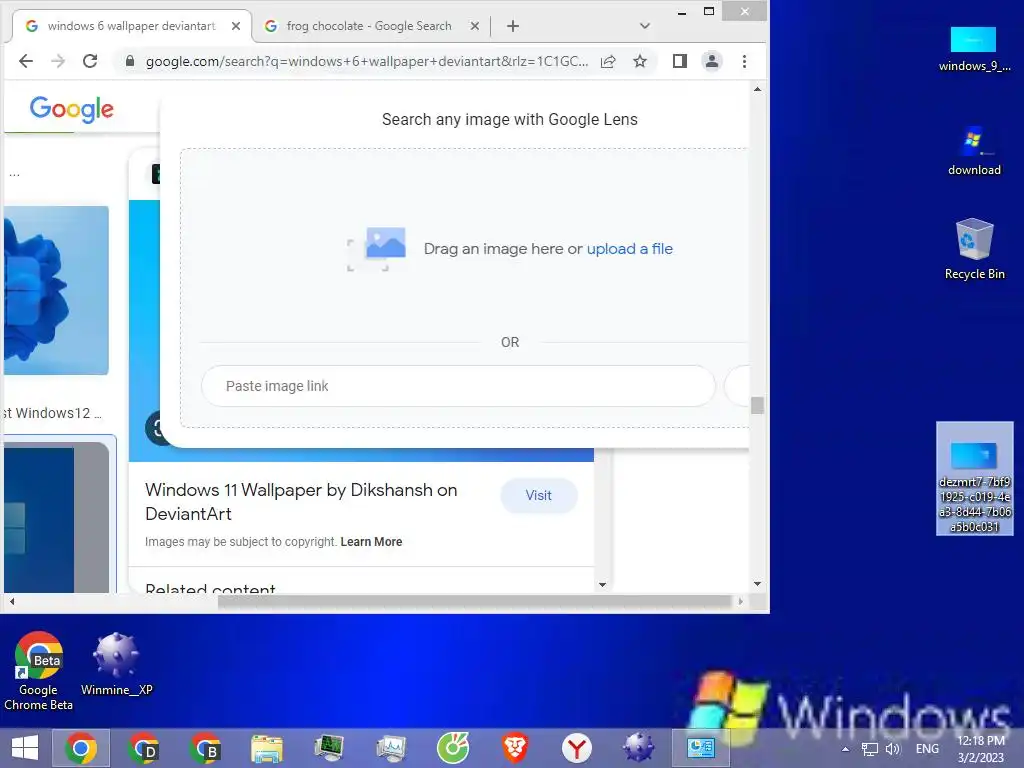The width and height of the screenshot is (1024, 768).
Task: Click the vertical scrollbar thumb
Action: pos(758,406)
